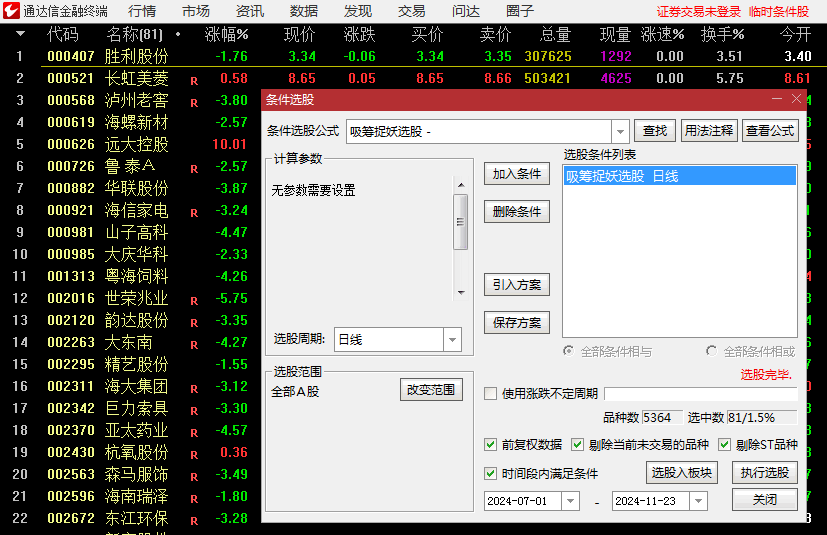Toggle 使用涨跌不定周期 checkbox

pos(491,394)
